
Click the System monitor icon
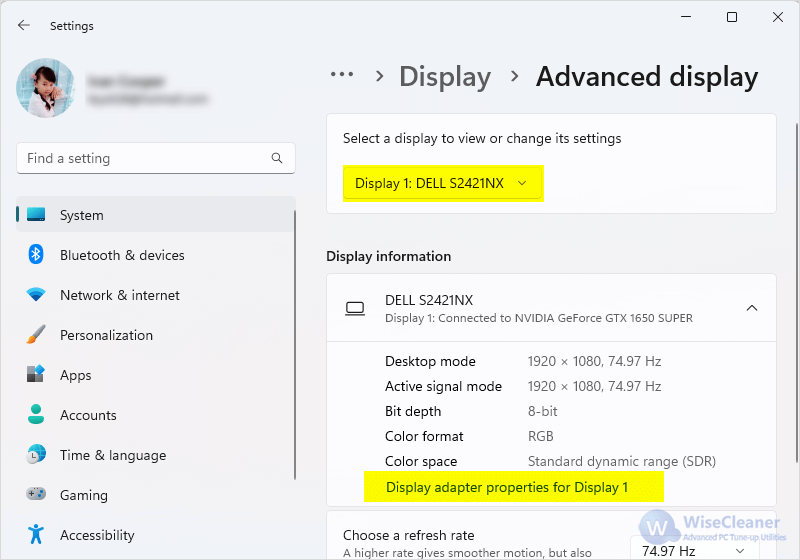click(x=36, y=215)
